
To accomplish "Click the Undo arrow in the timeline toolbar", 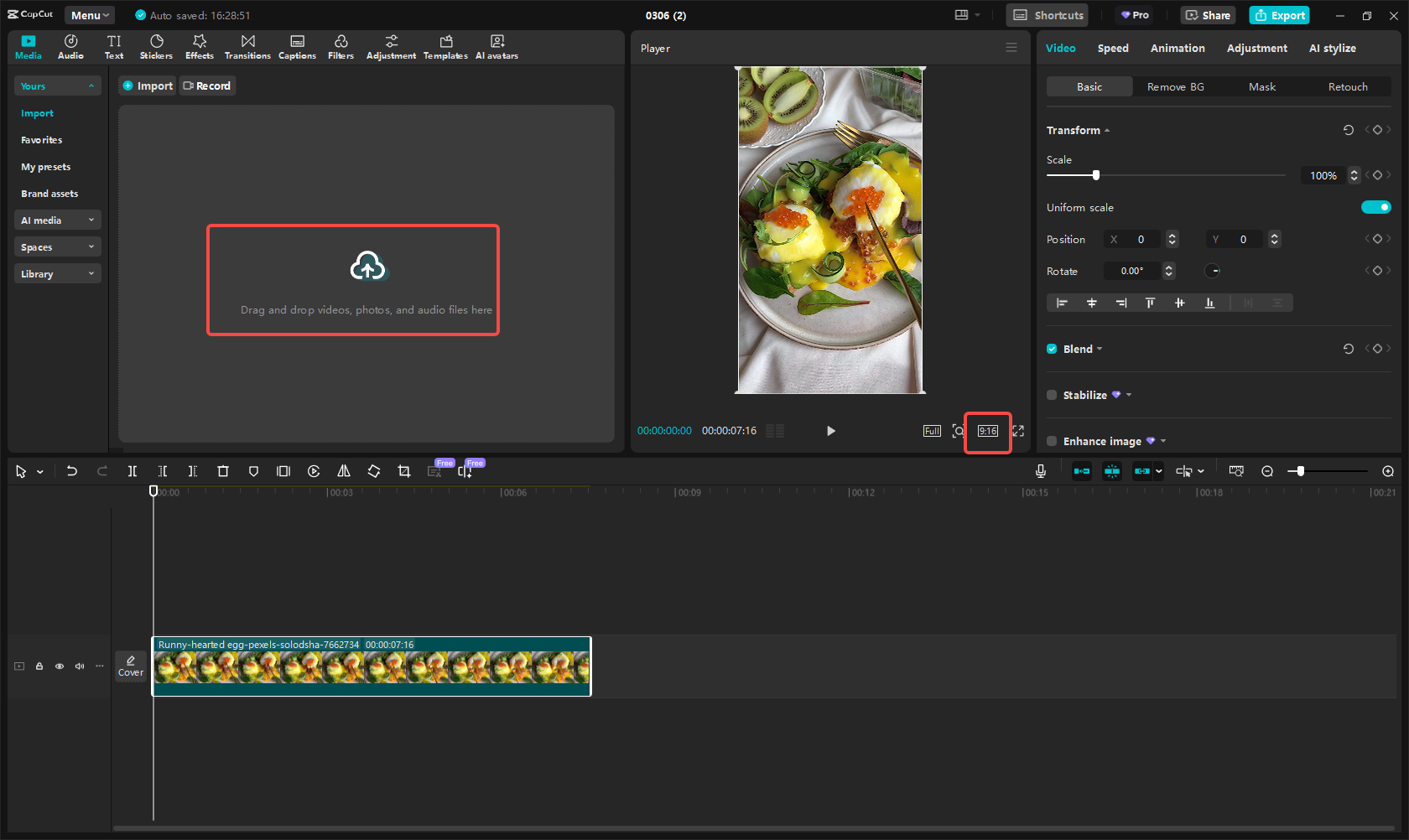I will click(x=72, y=471).
